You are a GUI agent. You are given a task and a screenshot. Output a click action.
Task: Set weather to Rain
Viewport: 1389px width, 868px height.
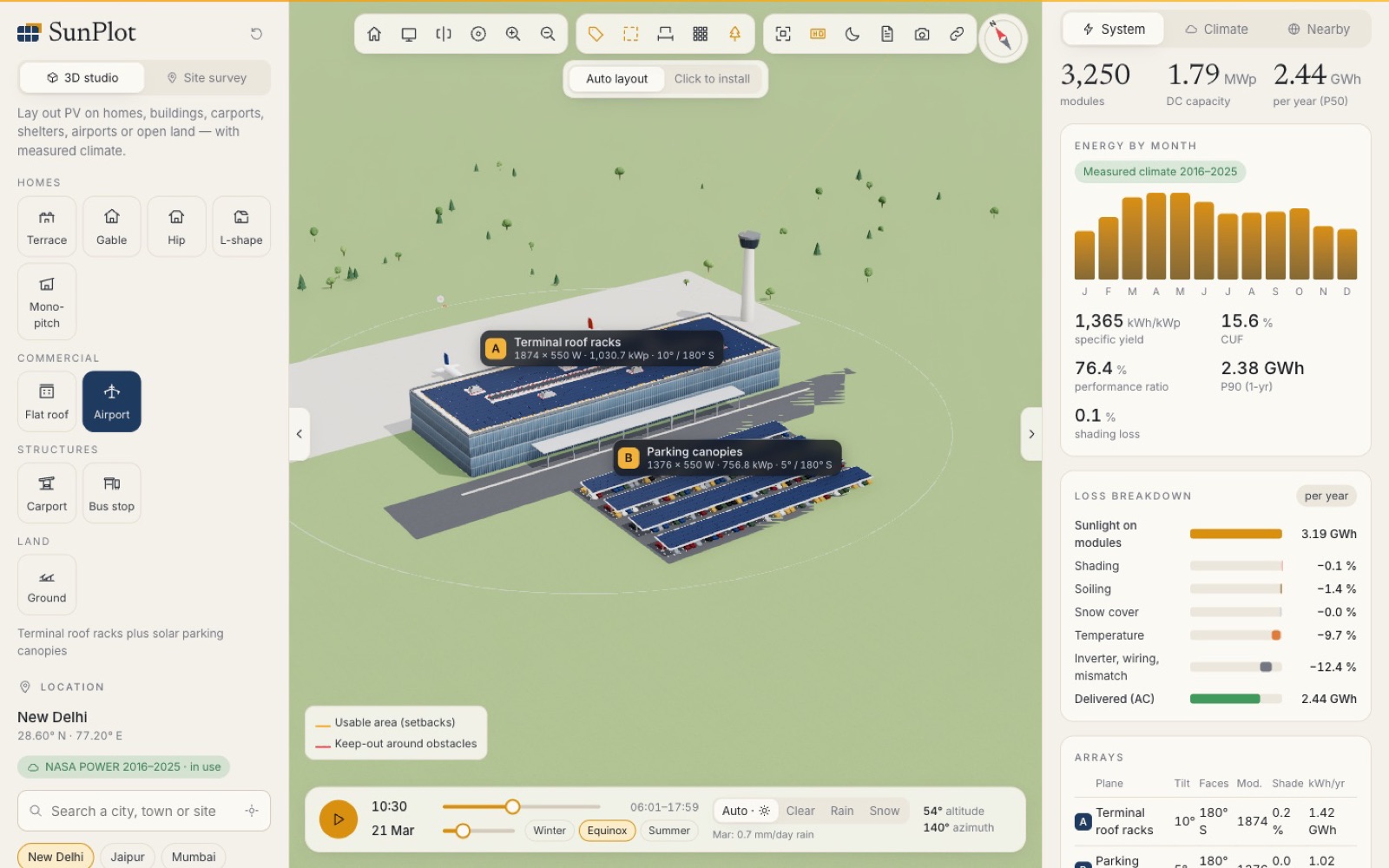tap(841, 811)
